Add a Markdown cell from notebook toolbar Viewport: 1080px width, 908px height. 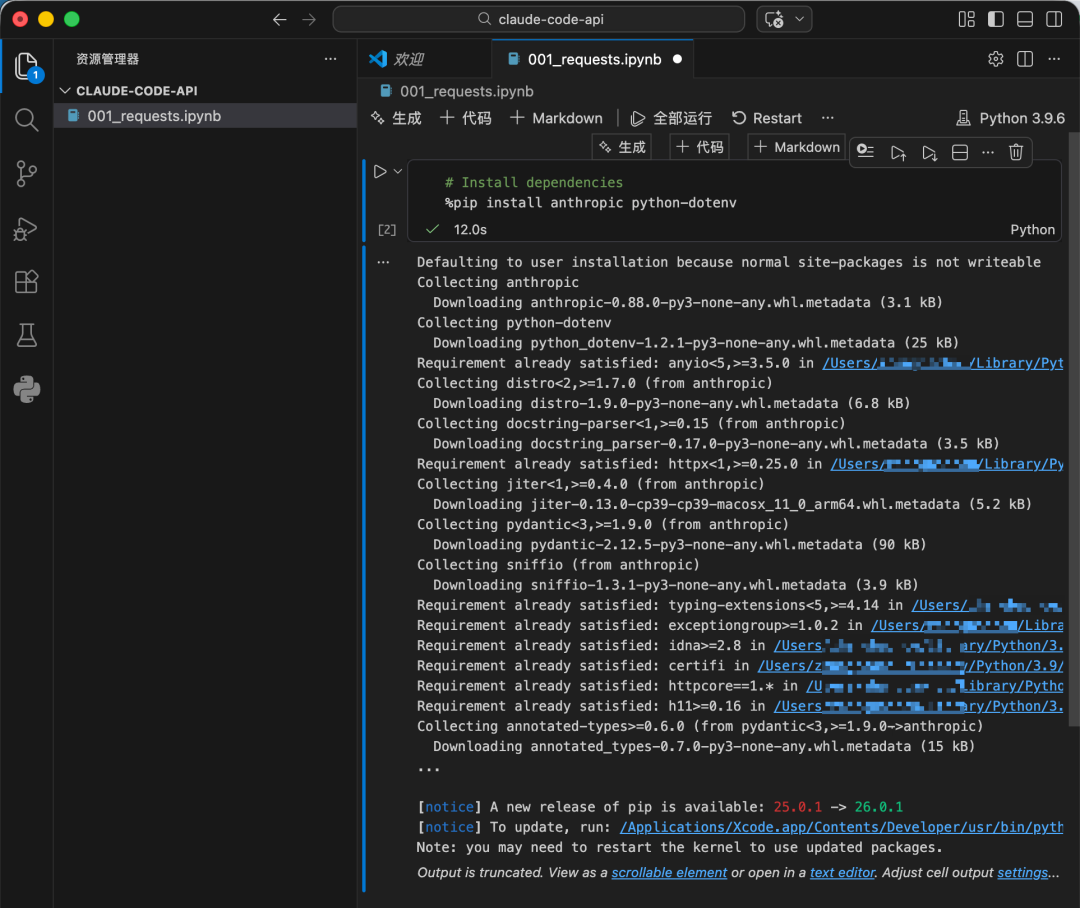[x=557, y=118]
